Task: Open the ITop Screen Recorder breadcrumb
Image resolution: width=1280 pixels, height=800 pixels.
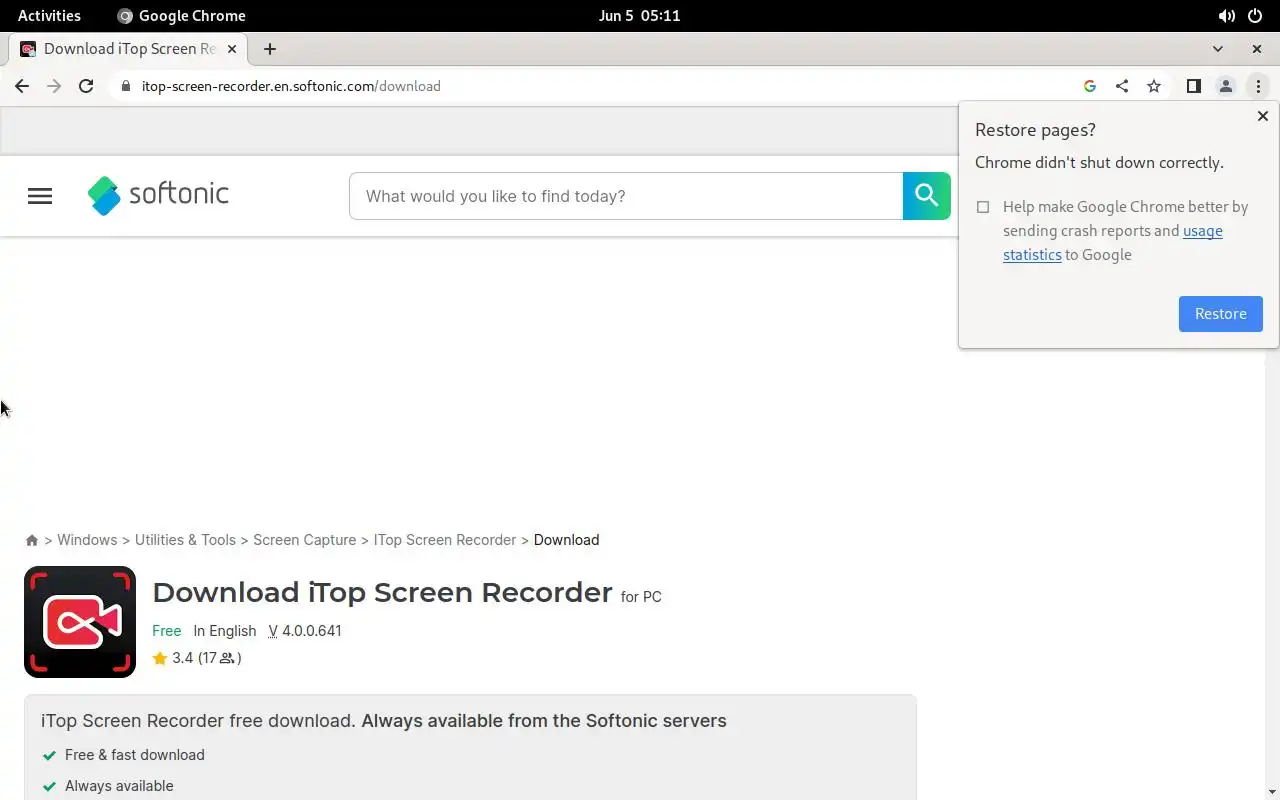Action: coord(445,540)
